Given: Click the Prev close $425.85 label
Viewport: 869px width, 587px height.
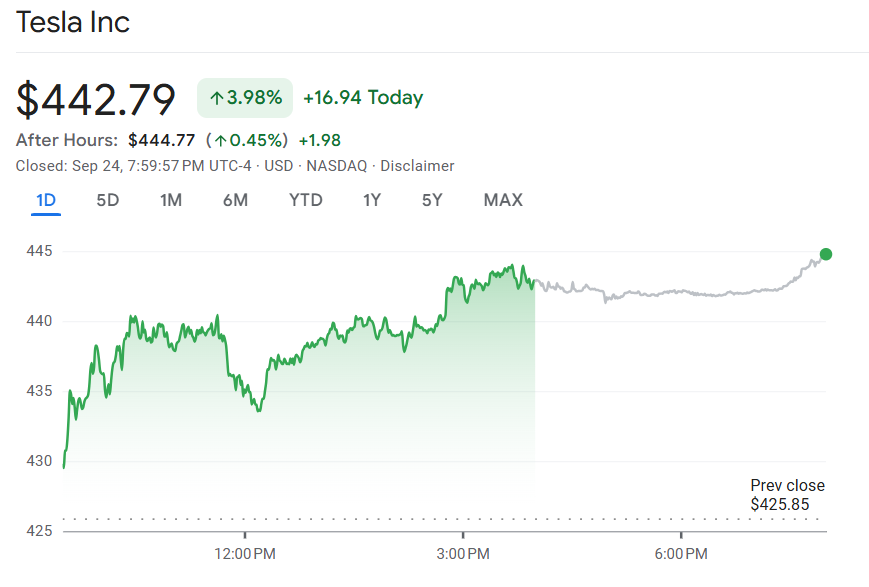Looking at the screenshot, I should coord(786,495).
